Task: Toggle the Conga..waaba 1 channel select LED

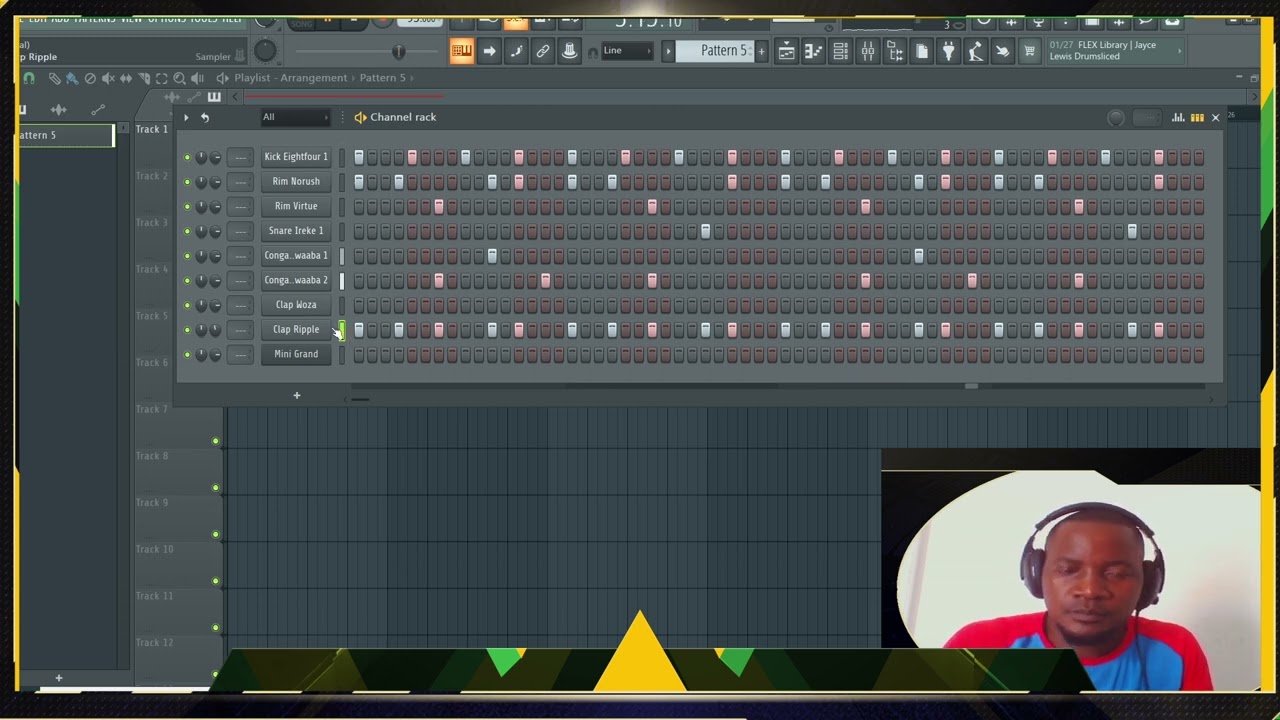Action: [x=341, y=256]
